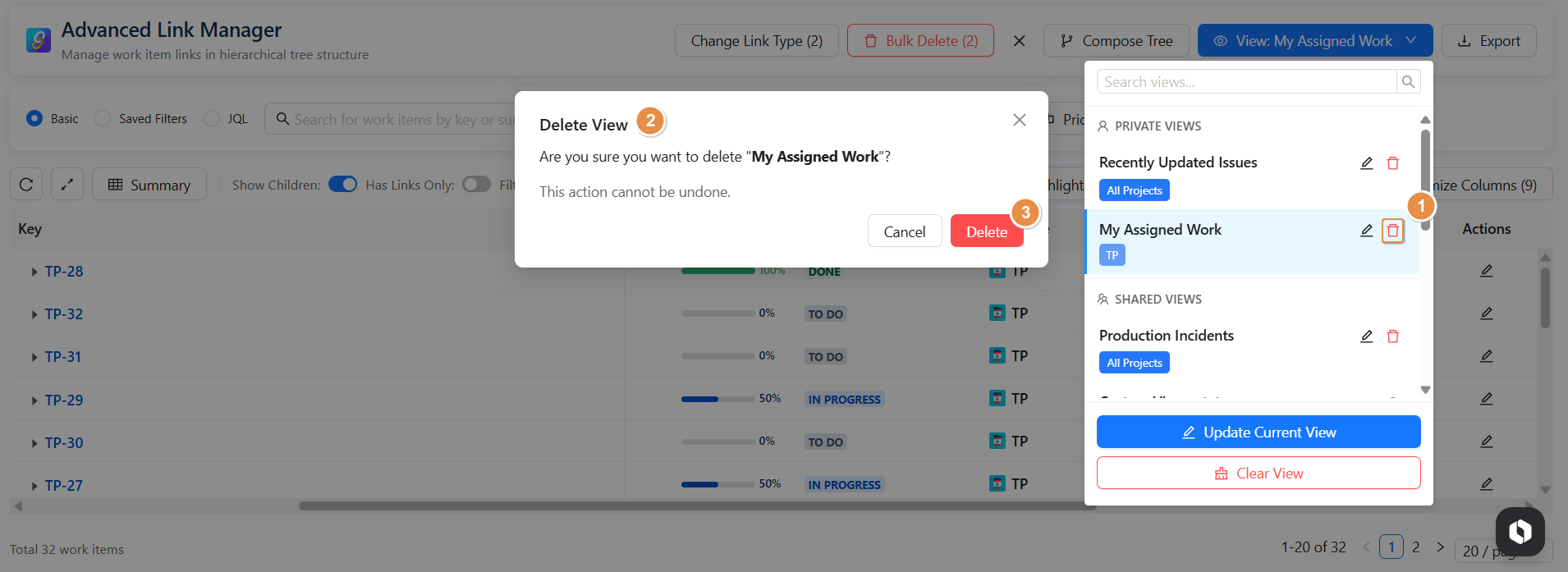Viewport: 1568px width, 572px height.
Task: Select the My Assigned Work view
Action: [1160, 230]
